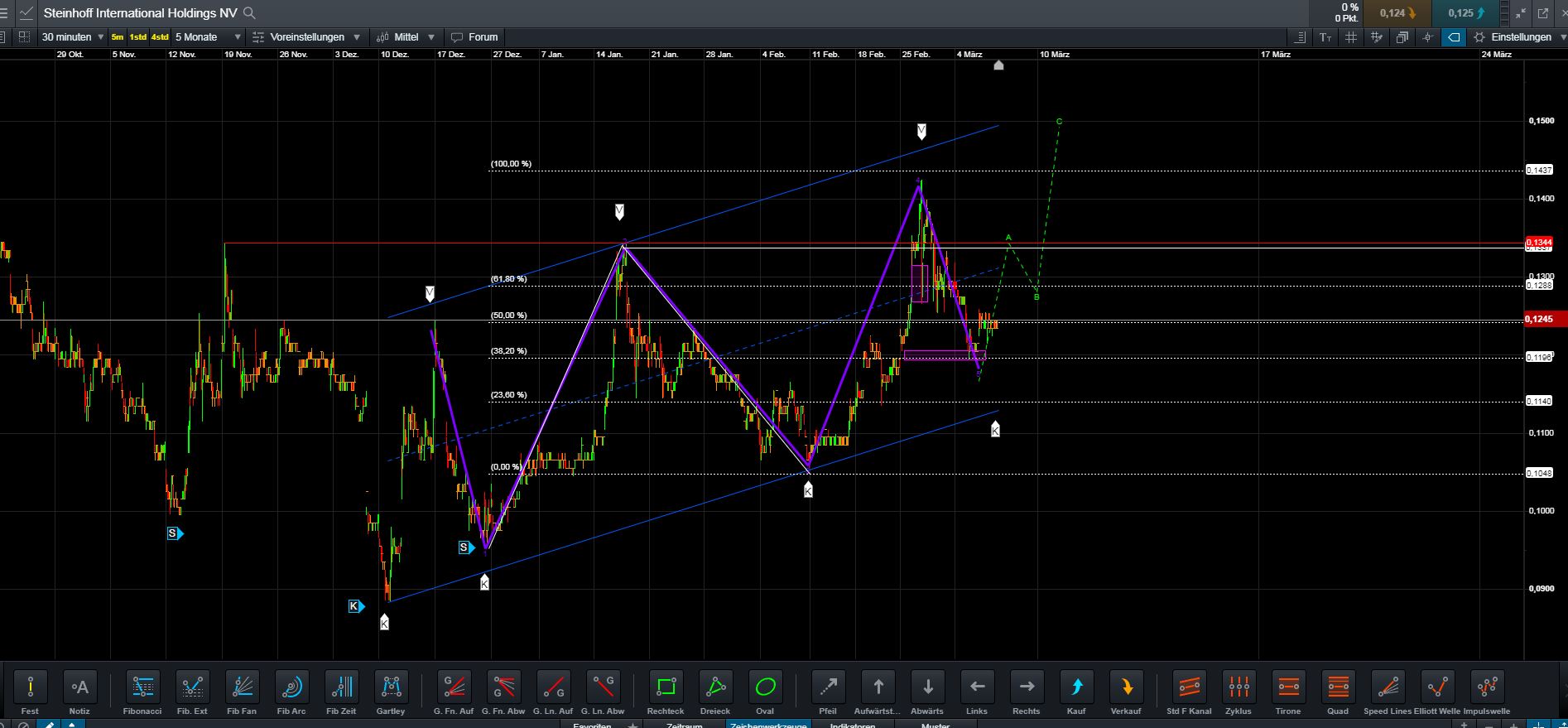Open the main hamburger menu
Viewport: 1568px width, 728px height.
[5, 13]
